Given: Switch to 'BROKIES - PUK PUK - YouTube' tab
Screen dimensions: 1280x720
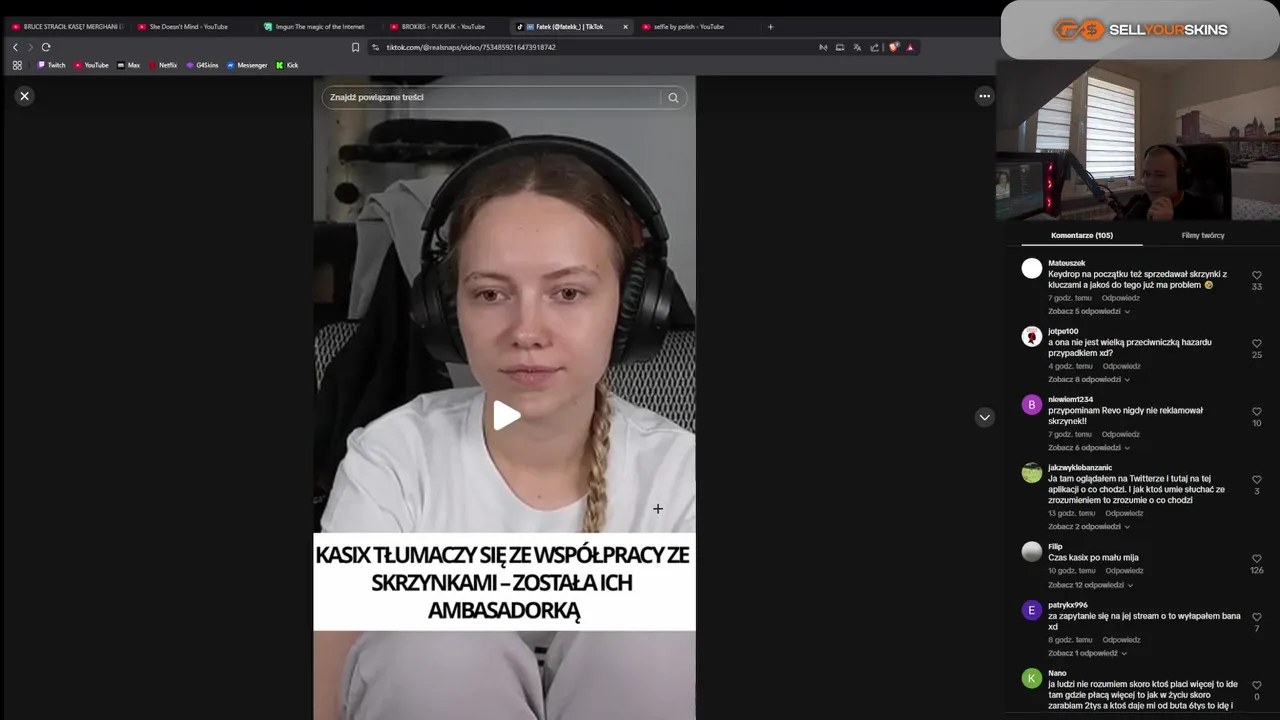Looking at the screenshot, I should (x=446, y=27).
